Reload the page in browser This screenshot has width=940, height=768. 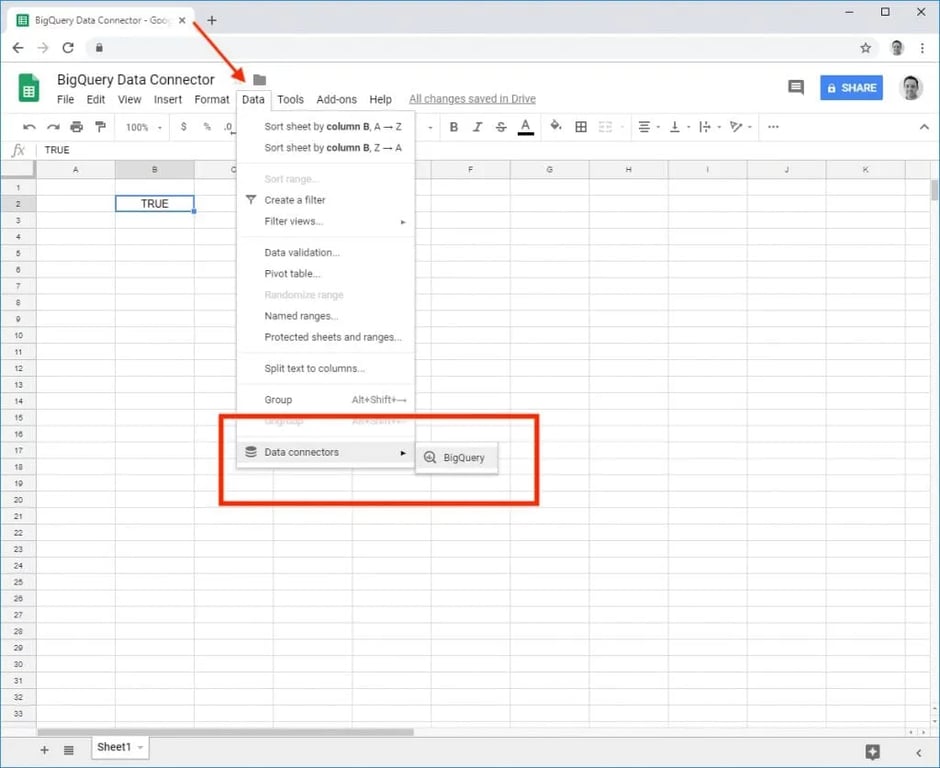[68, 48]
